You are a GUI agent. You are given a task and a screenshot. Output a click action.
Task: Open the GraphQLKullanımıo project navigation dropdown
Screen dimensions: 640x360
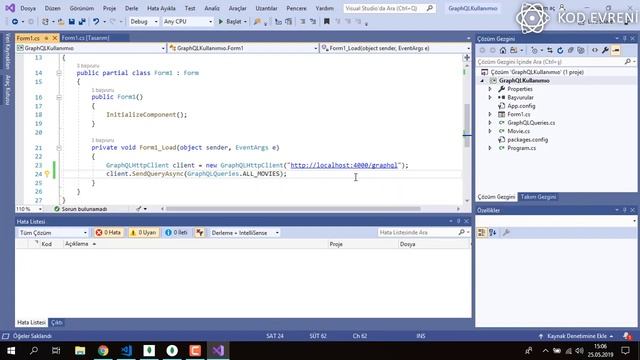pyautogui.click(x=91, y=48)
